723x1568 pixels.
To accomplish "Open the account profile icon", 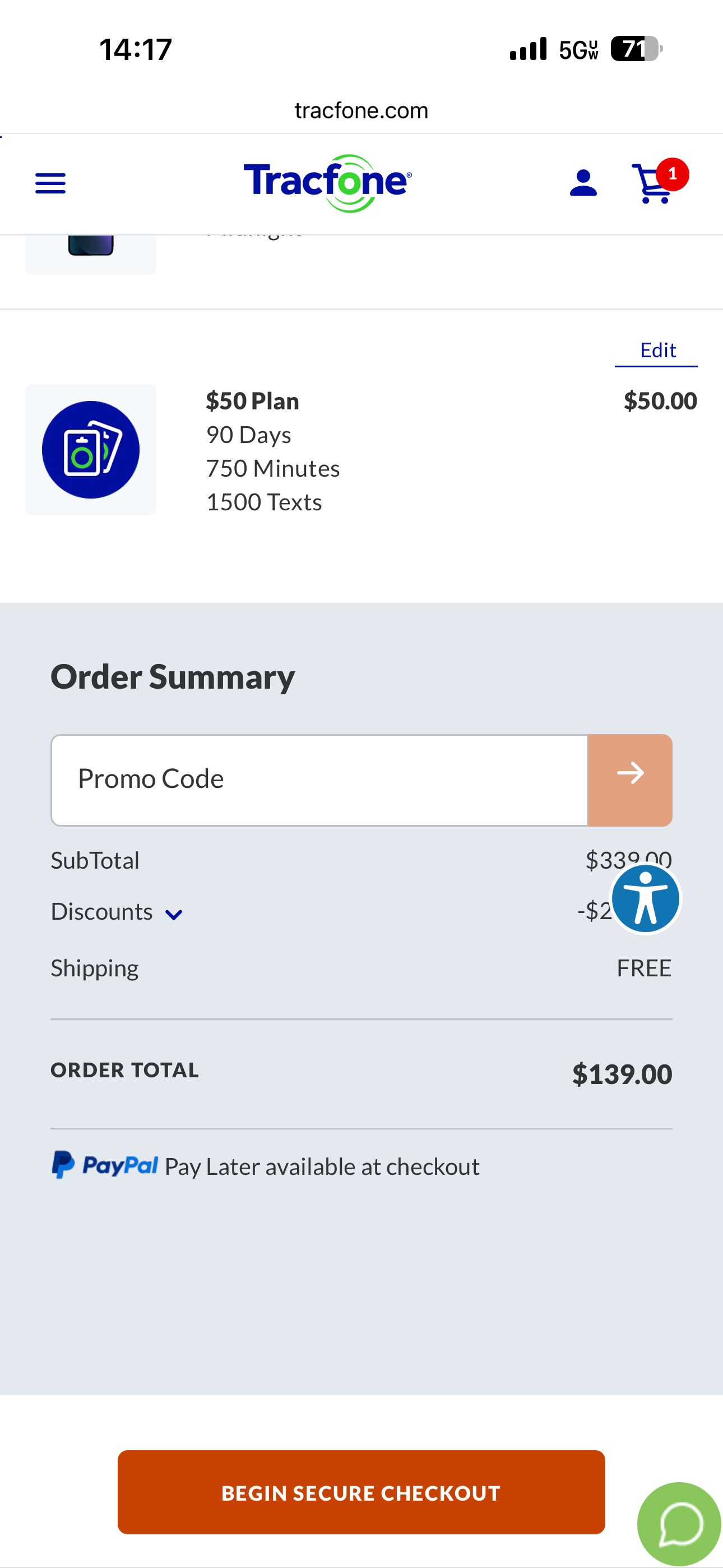I will (x=583, y=183).
